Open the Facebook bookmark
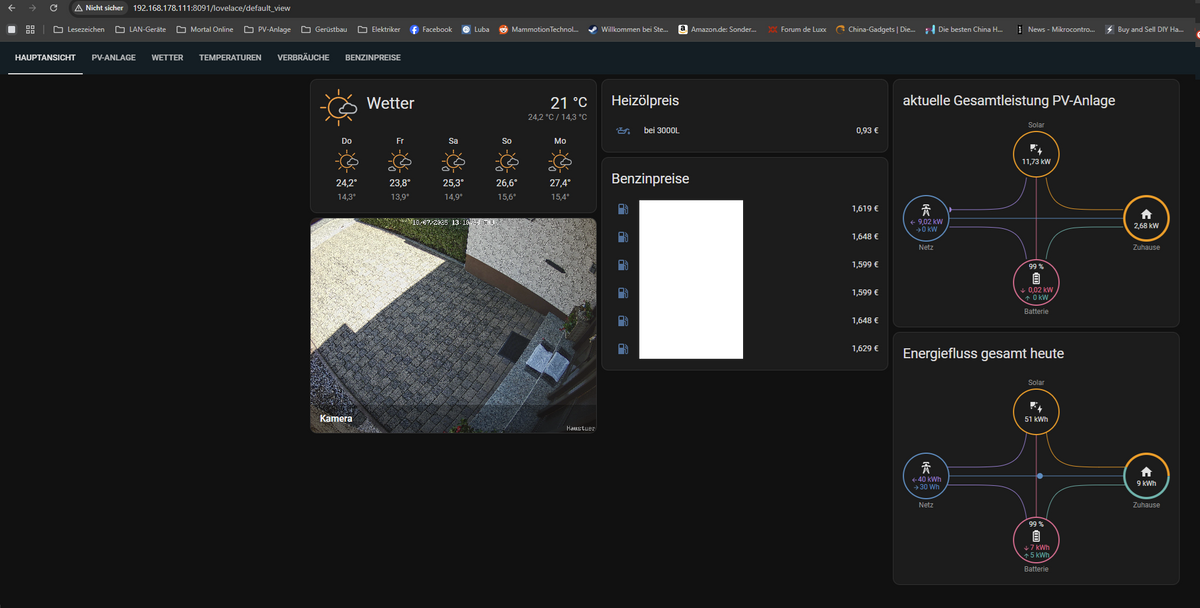The width and height of the screenshot is (1200, 608). (x=430, y=30)
